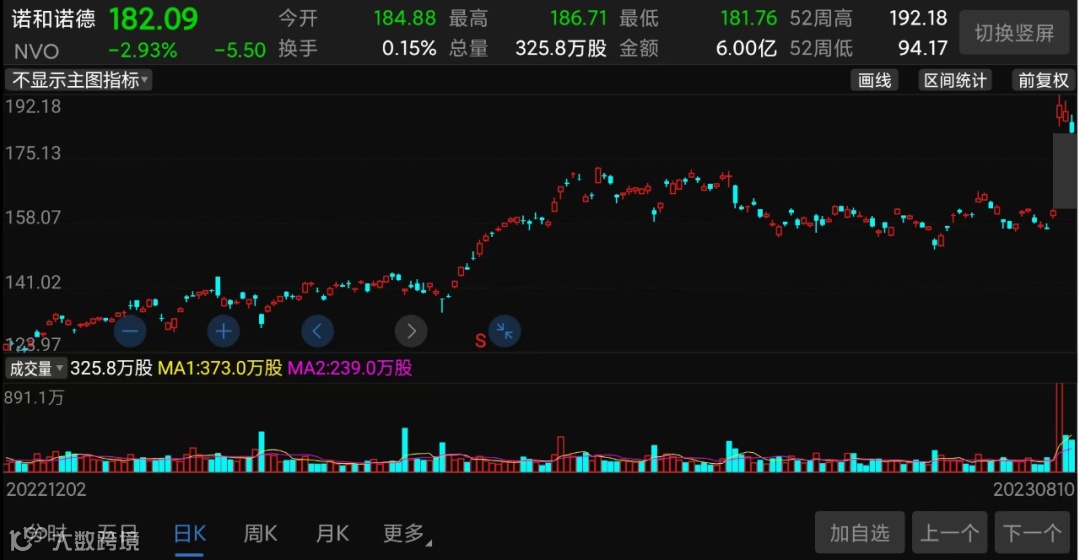Click the day high value 186.71
This screenshot has width=1080, height=560.
578,18
